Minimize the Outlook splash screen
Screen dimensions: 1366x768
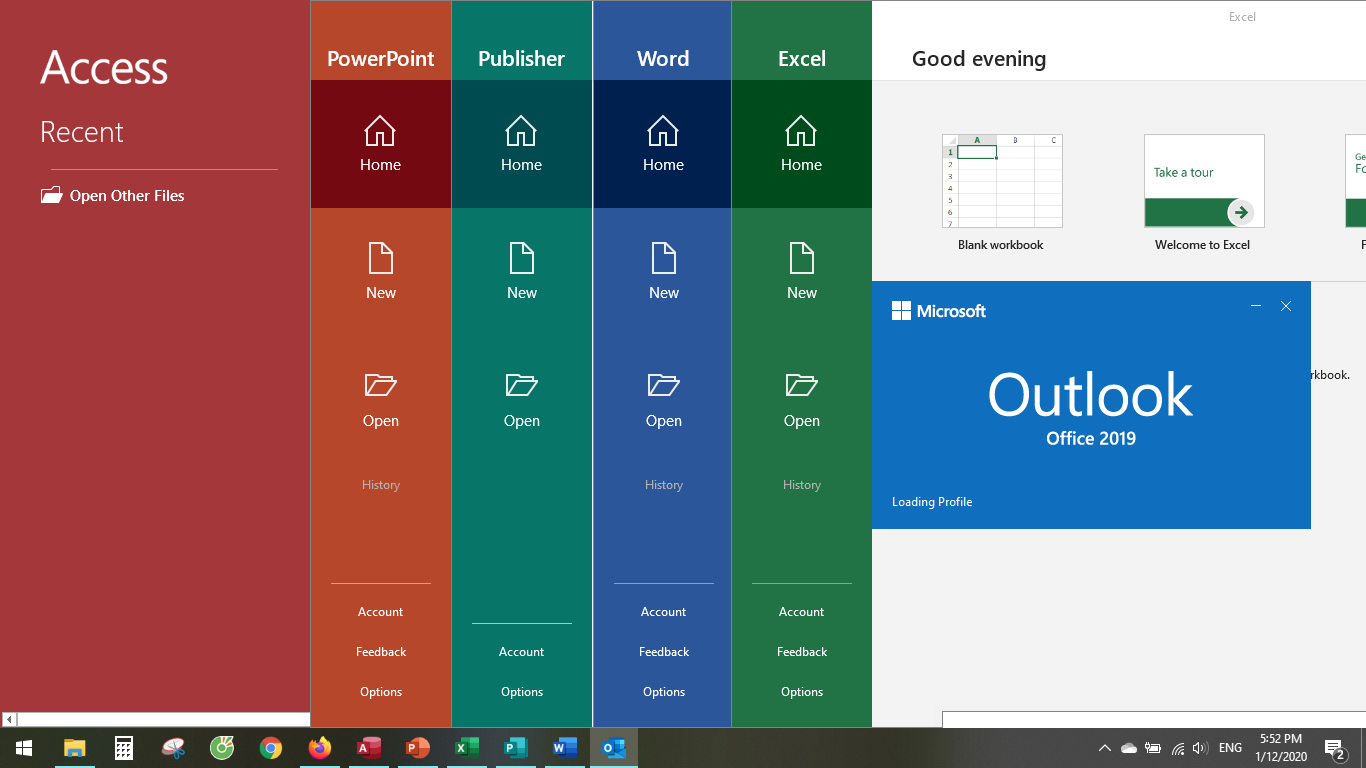[x=1256, y=306]
